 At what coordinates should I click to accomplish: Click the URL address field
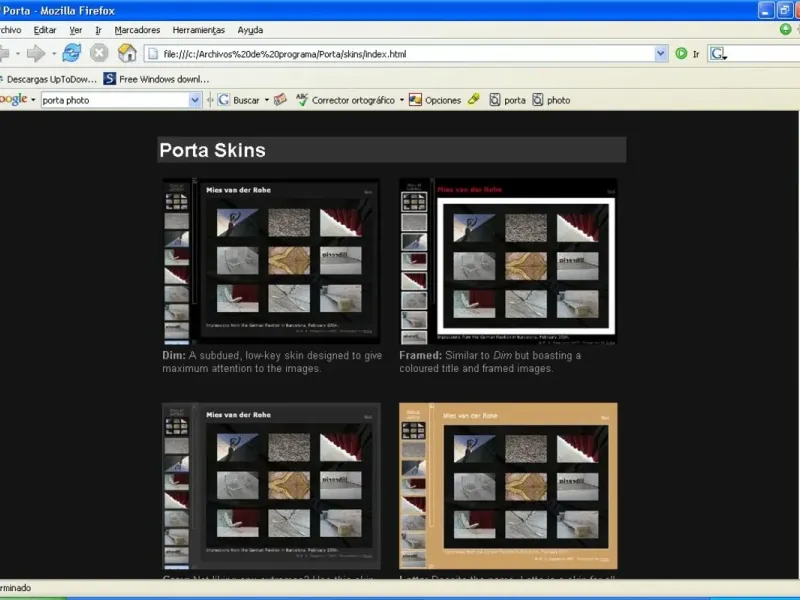click(x=406, y=54)
